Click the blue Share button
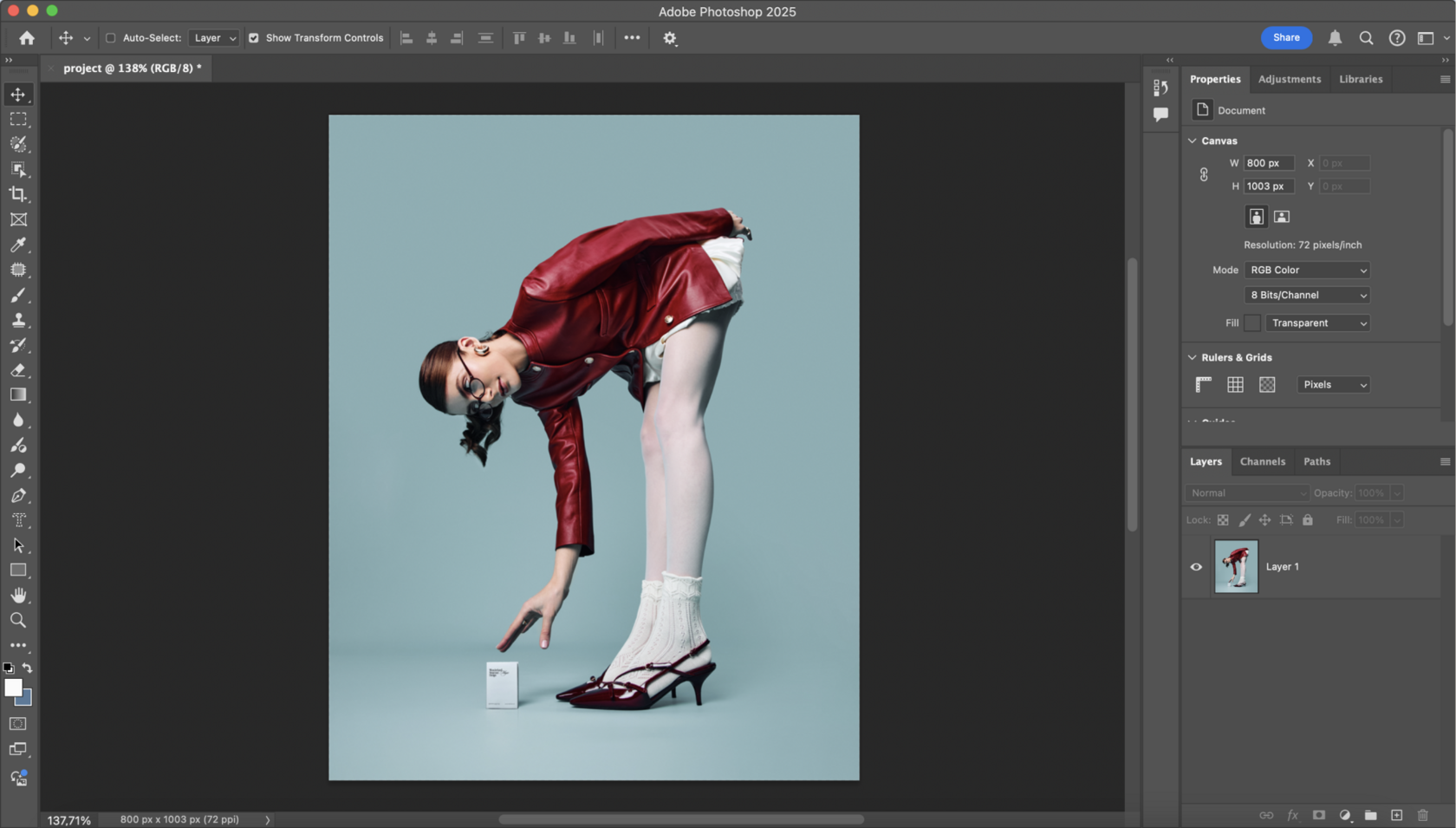 click(1286, 37)
